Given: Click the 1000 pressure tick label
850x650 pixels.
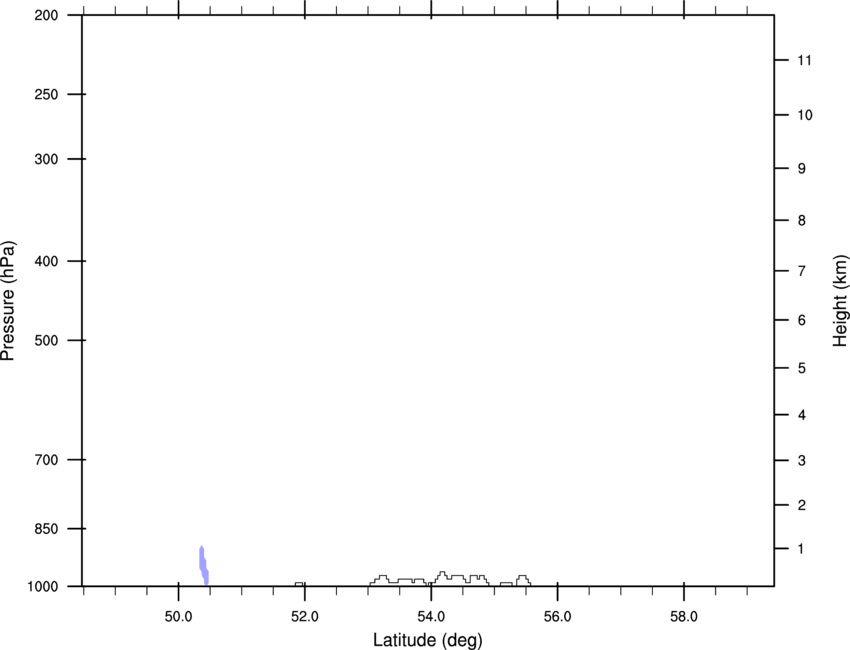Looking at the screenshot, I should pyautogui.click(x=43, y=587).
